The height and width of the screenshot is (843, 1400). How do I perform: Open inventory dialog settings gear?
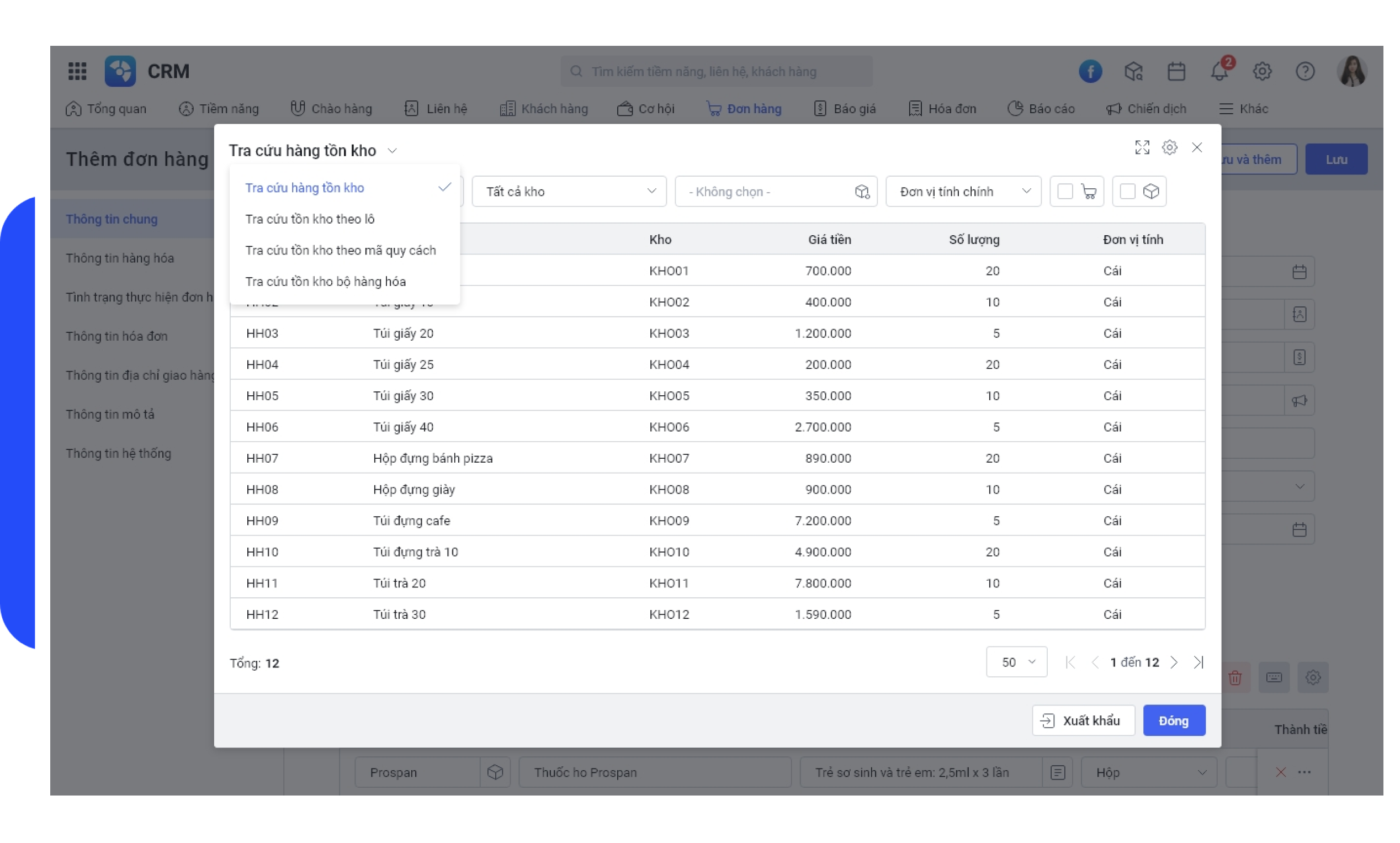point(1169,148)
